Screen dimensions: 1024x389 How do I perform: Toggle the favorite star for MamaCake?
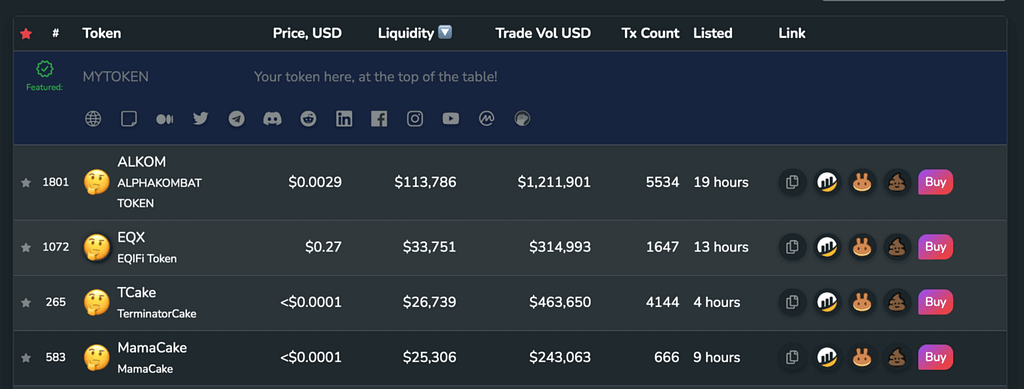tap(26, 358)
